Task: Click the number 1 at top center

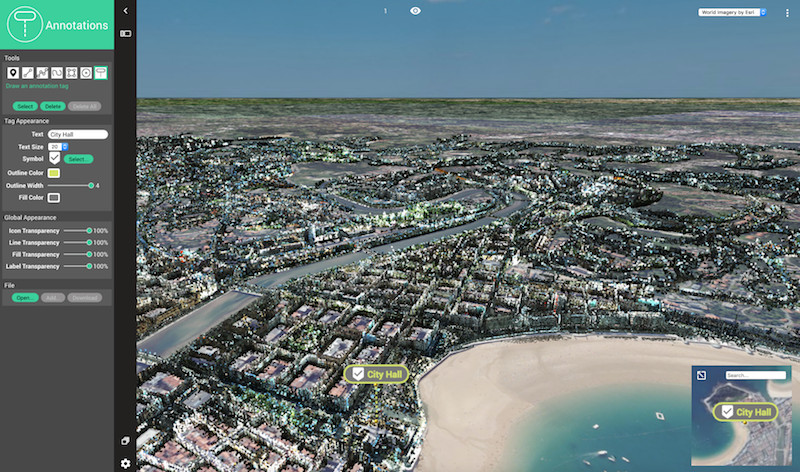Action: [385, 11]
